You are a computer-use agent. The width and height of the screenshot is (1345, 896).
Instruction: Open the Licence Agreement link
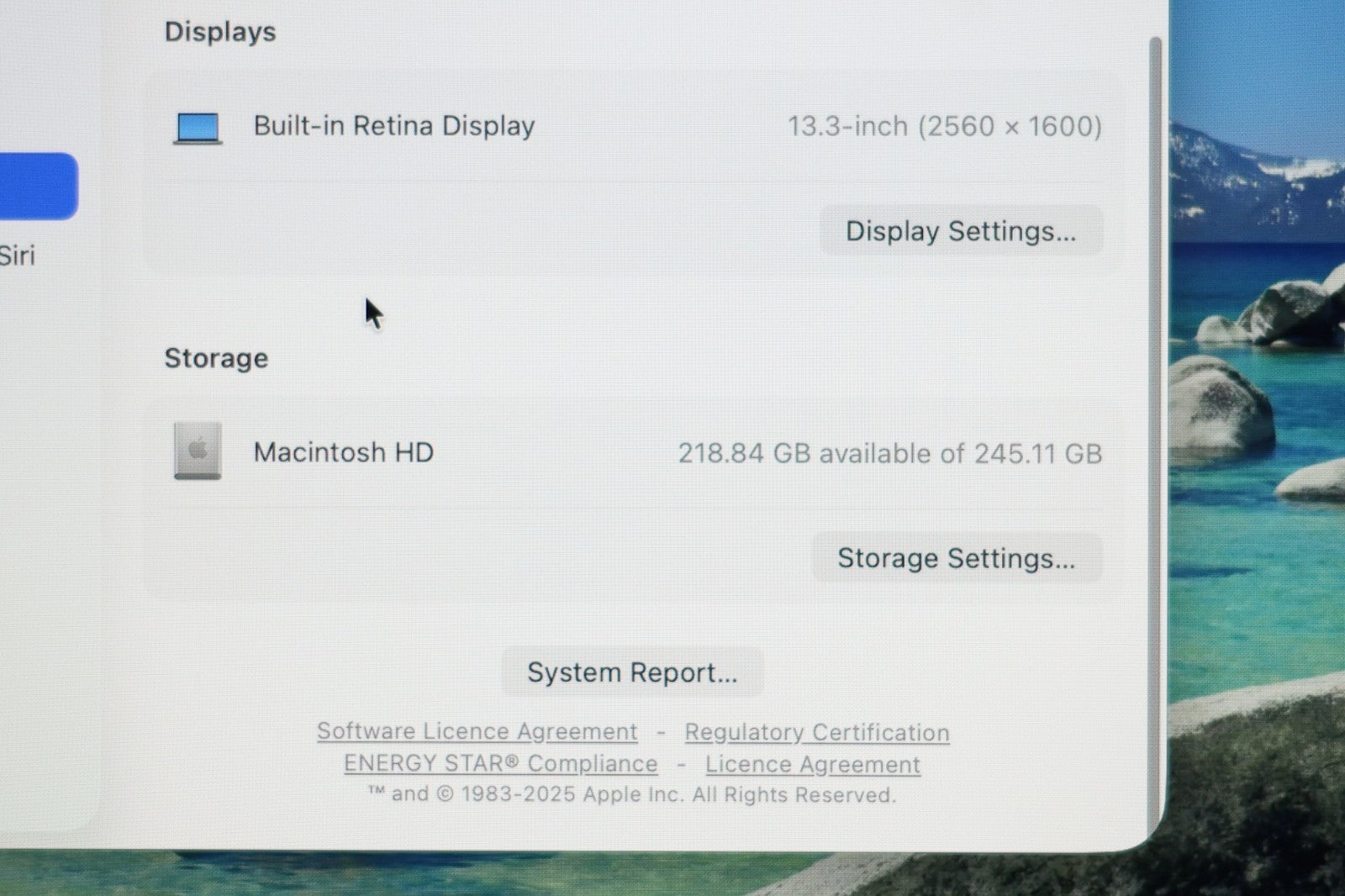(813, 764)
